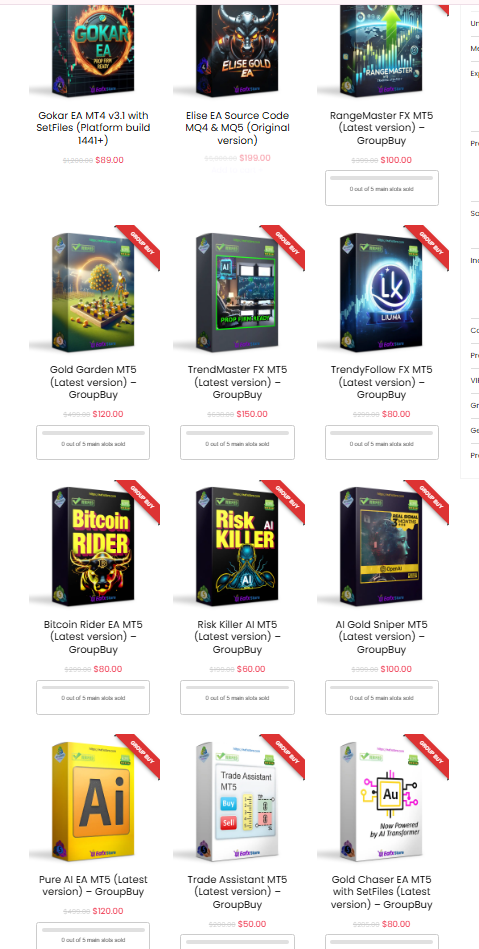This screenshot has width=479, height=949.
Task: Click the TrendyFollow FX $80.00 price
Action: point(396,414)
